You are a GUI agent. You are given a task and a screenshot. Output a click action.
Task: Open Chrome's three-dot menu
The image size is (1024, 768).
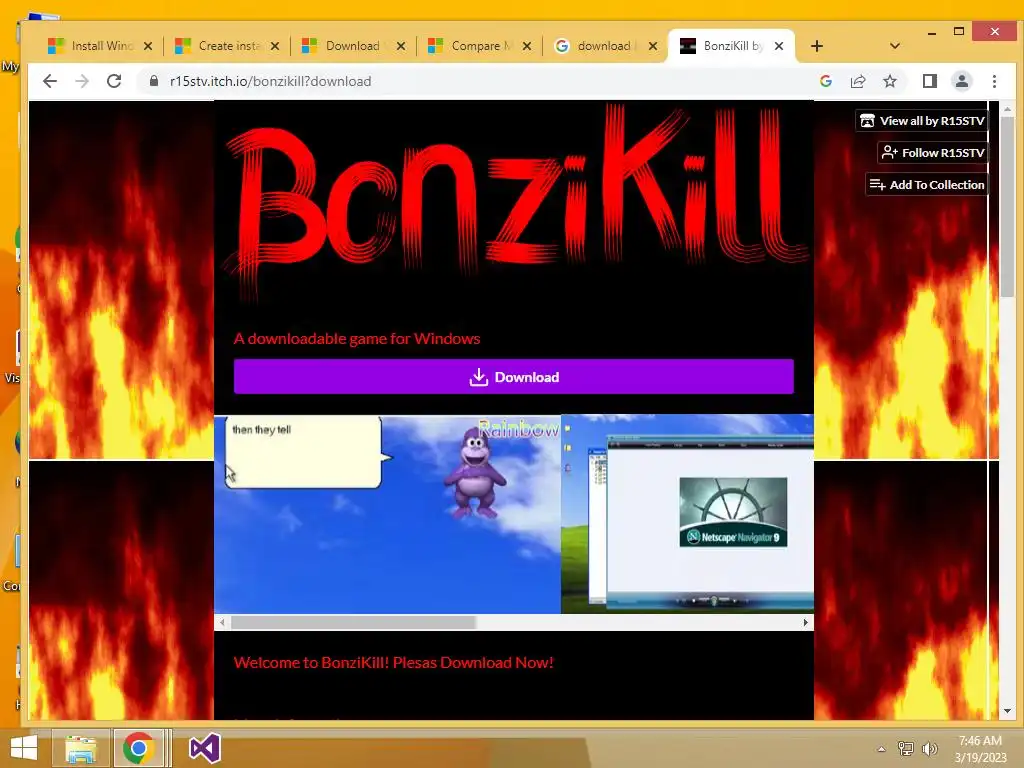(x=994, y=81)
